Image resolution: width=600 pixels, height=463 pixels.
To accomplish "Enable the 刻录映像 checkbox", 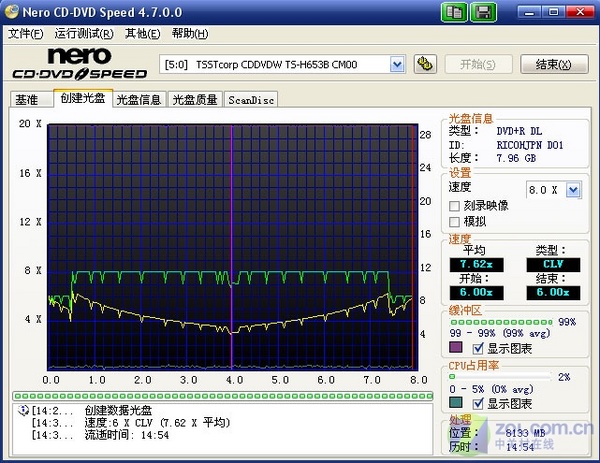I will (x=454, y=206).
